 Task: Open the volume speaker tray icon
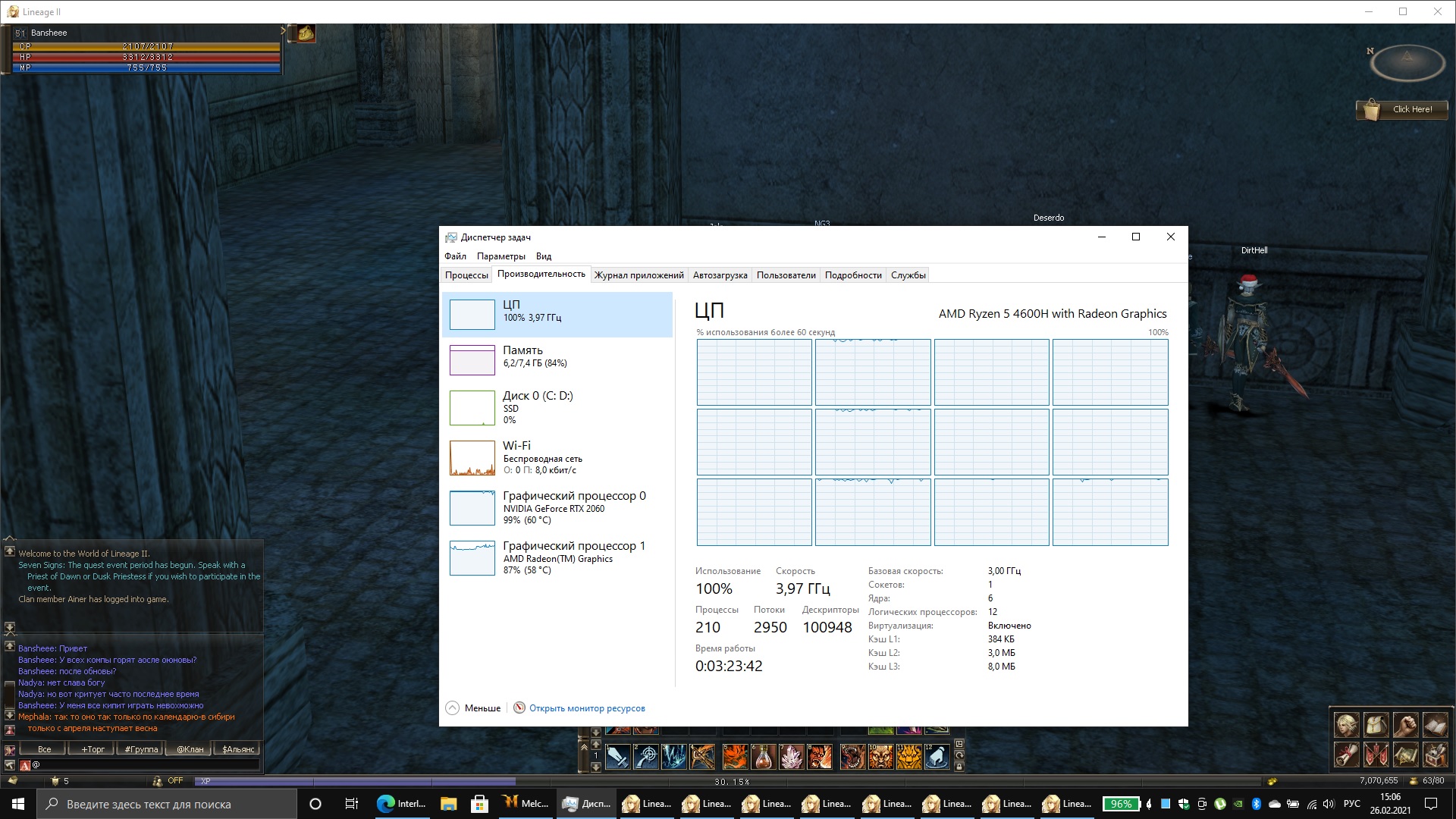coord(1329,804)
